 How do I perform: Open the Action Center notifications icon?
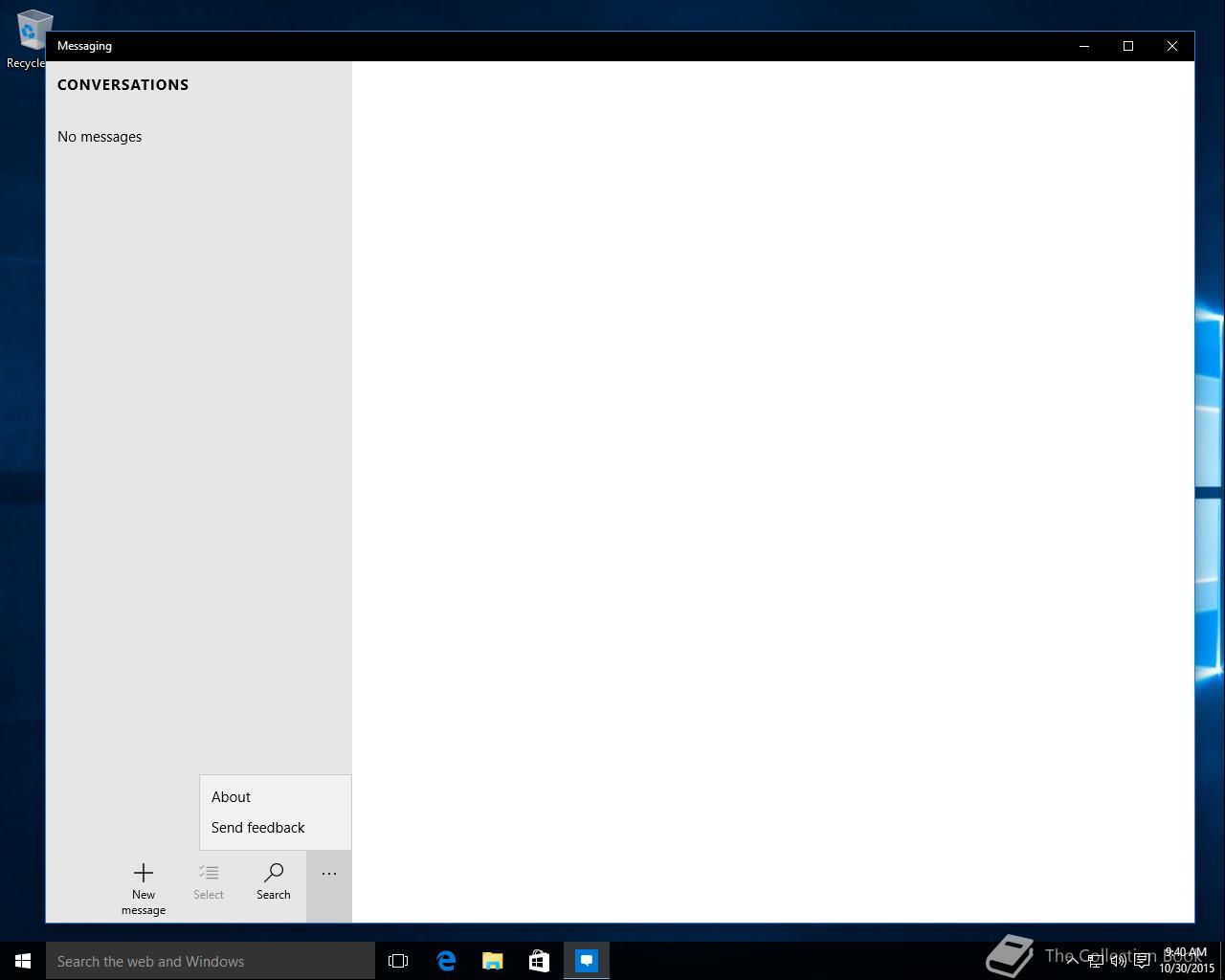[x=1142, y=961]
